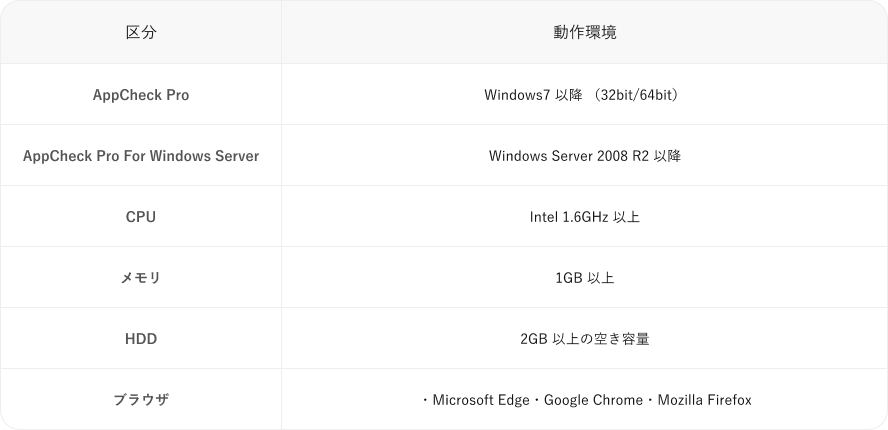Select the ブラウザ row label

pos(141,400)
